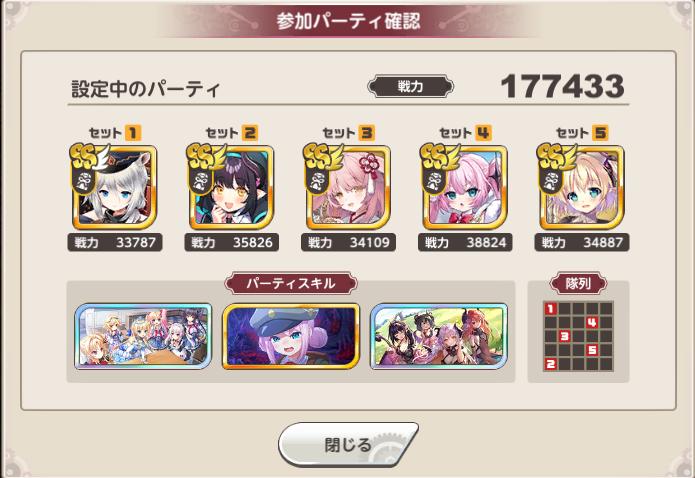Screen dimensions: 695x478
Task: Click the パーティスキル header label
Action: click(291, 283)
